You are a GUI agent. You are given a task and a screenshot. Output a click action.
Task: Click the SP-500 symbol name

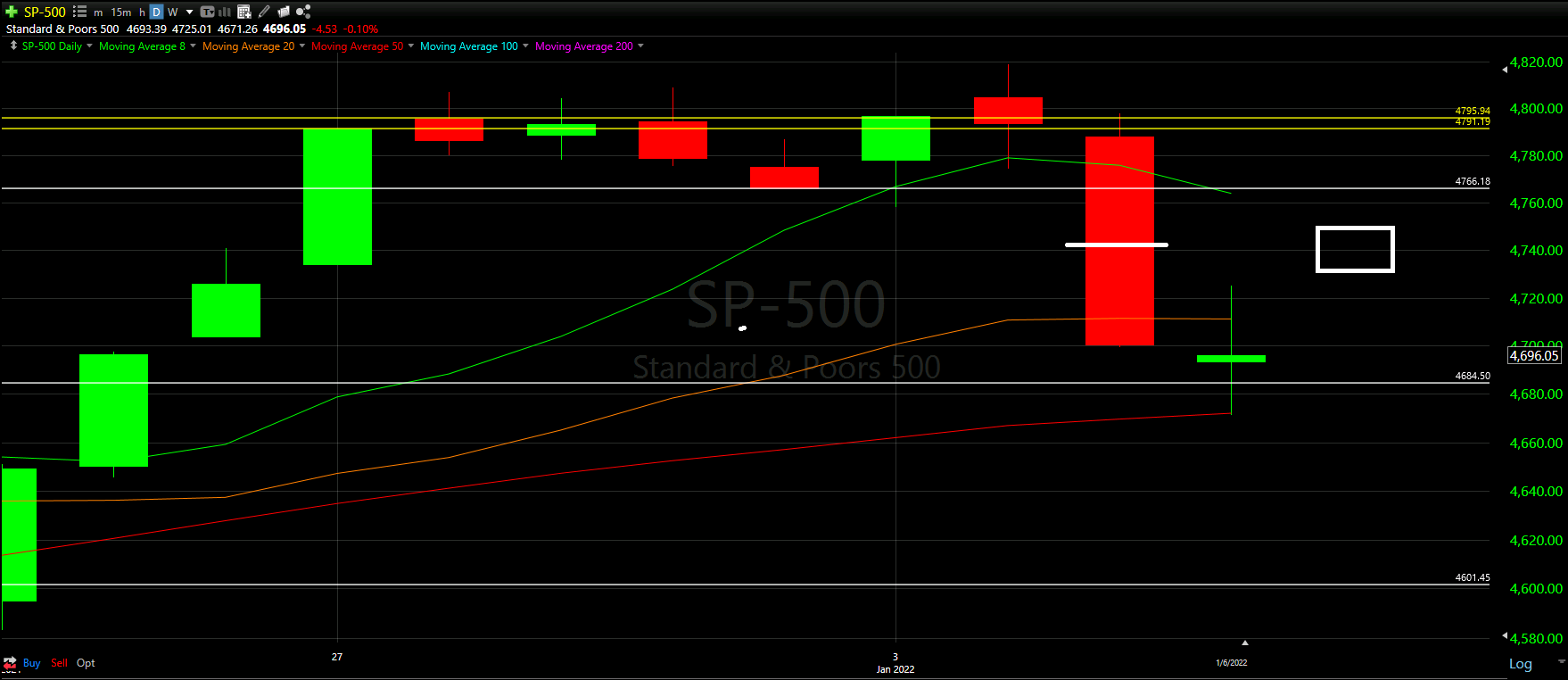(x=45, y=12)
